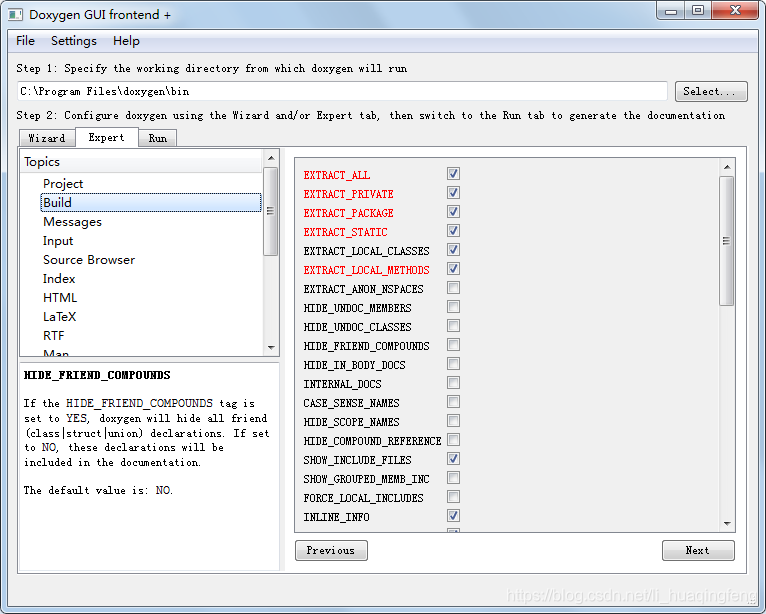Select the Source Browser topic
This screenshot has height=614, width=766.
pyautogui.click(x=89, y=260)
